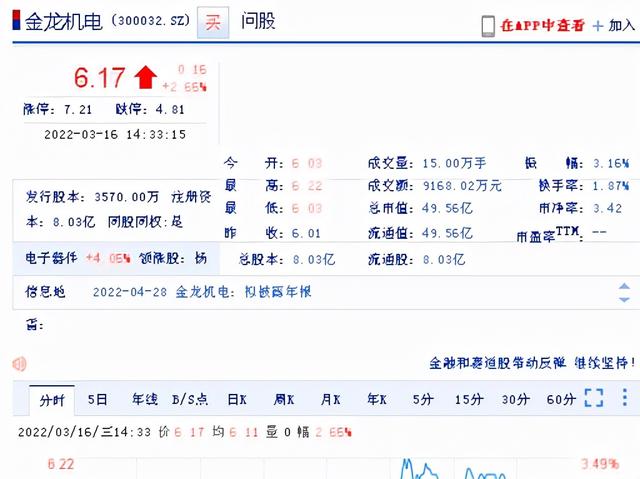This screenshot has width=640, height=479.
Task: Open the 电子器件 sector link
Action: tap(51, 258)
